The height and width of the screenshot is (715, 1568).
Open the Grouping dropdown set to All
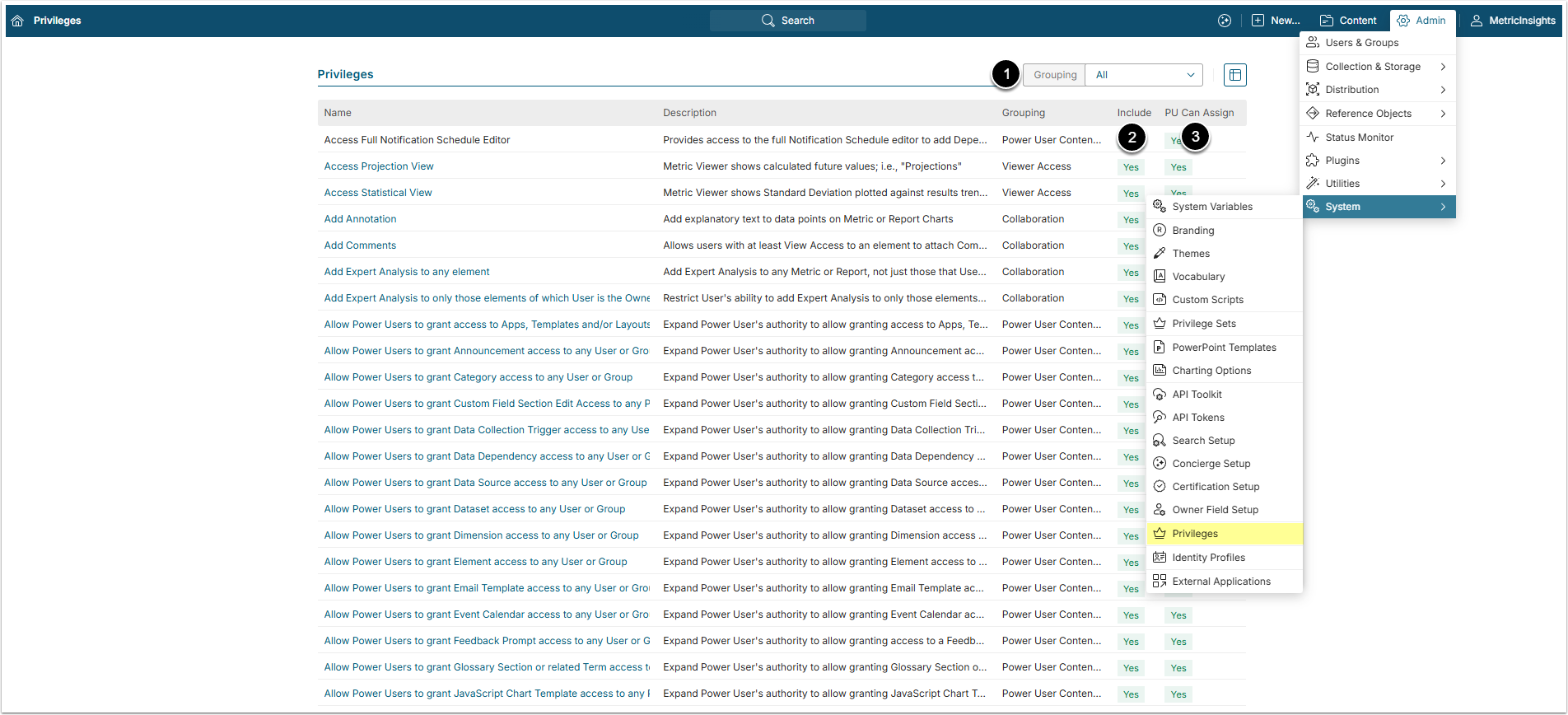(x=1143, y=75)
